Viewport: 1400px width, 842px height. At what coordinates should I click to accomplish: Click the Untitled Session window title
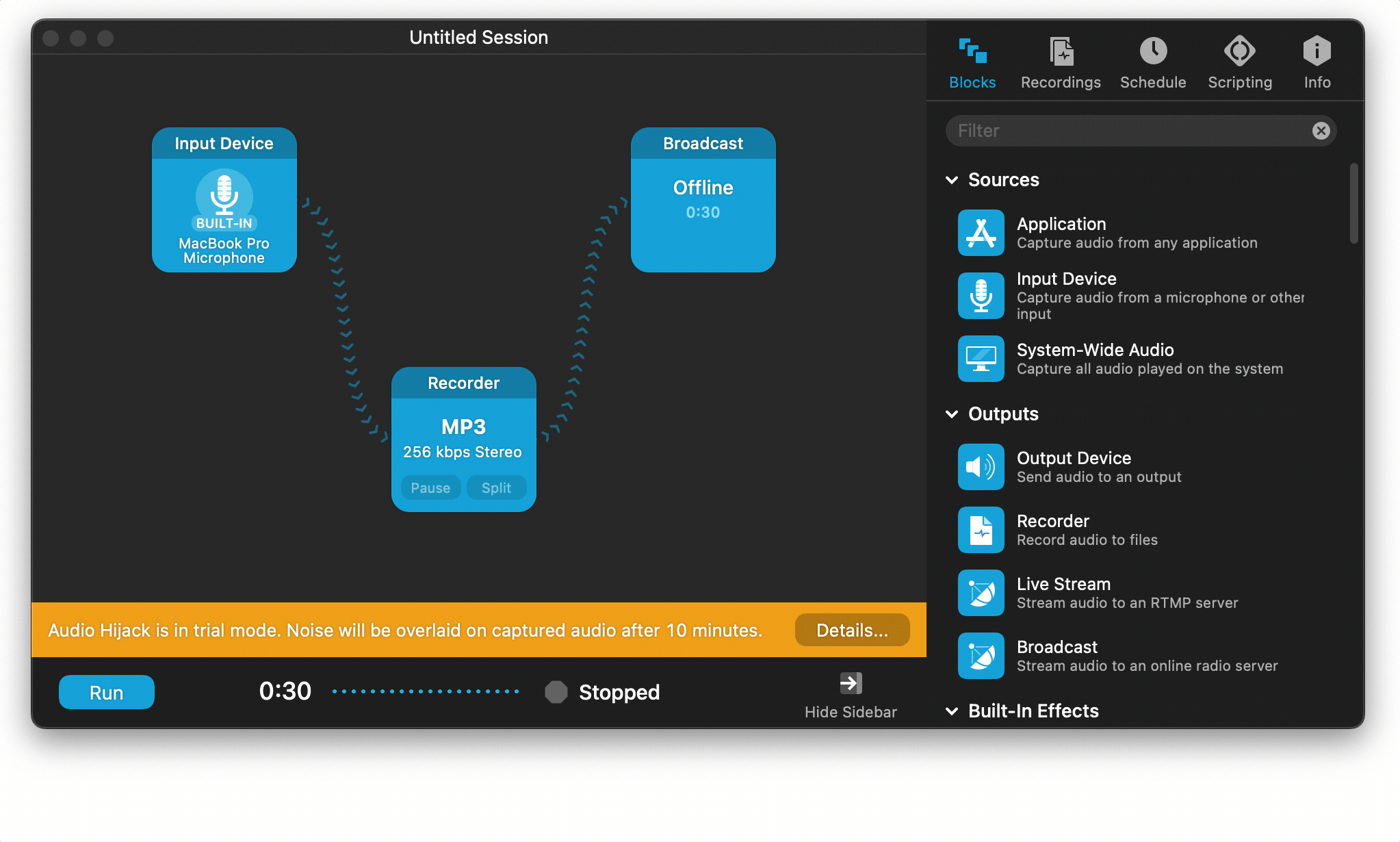[x=478, y=37]
